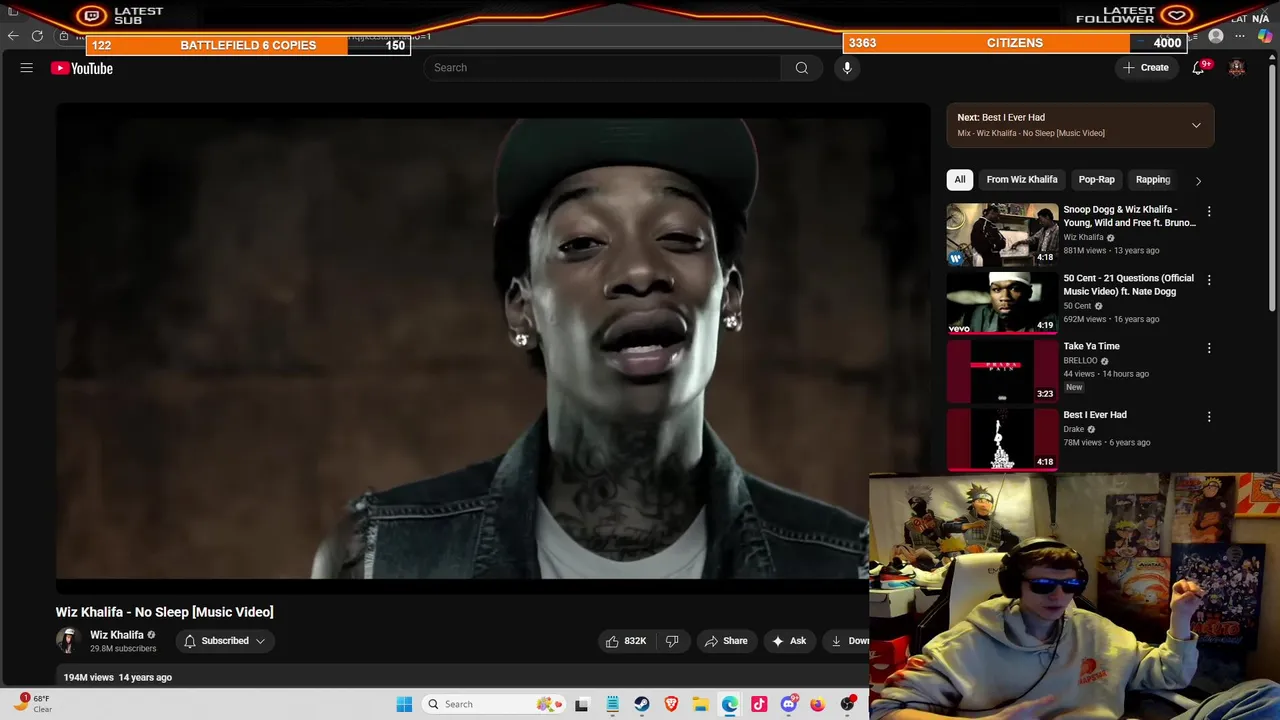Viewport: 1280px width, 720px height.
Task: Select the Rapping filter chip
Action: click(1153, 180)
